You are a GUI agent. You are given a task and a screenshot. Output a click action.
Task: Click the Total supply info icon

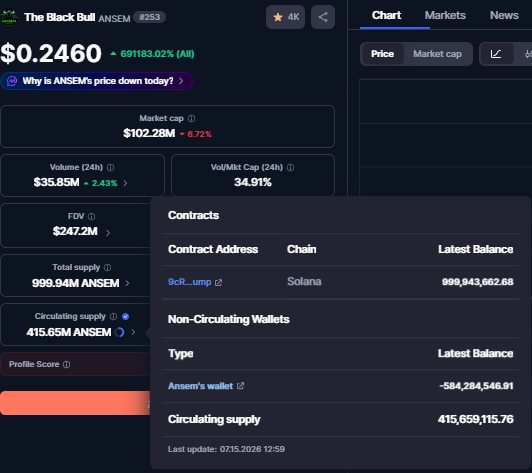[108, 267]
